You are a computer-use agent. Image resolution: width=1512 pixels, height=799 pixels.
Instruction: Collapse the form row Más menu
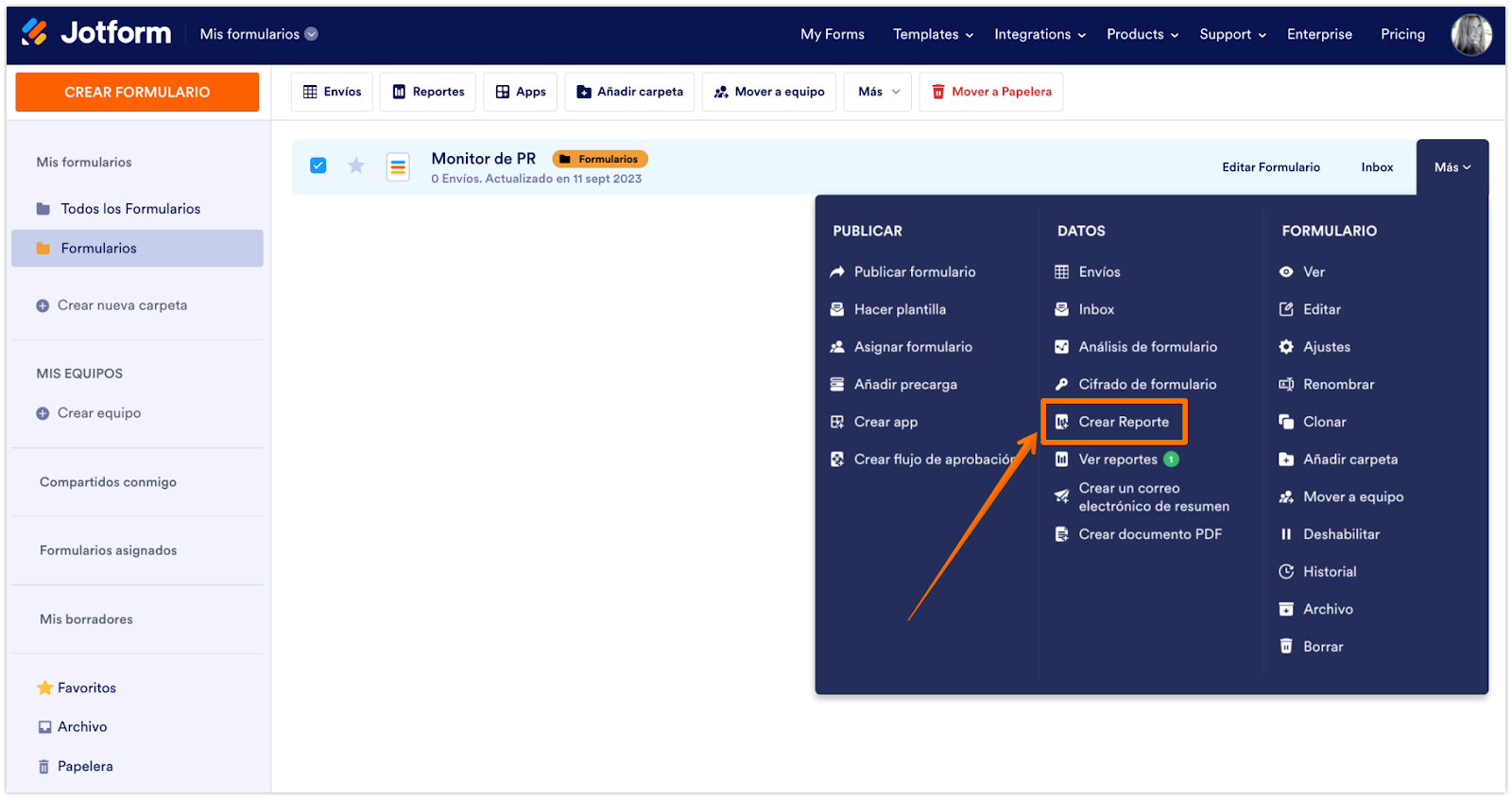(1452, 167)
